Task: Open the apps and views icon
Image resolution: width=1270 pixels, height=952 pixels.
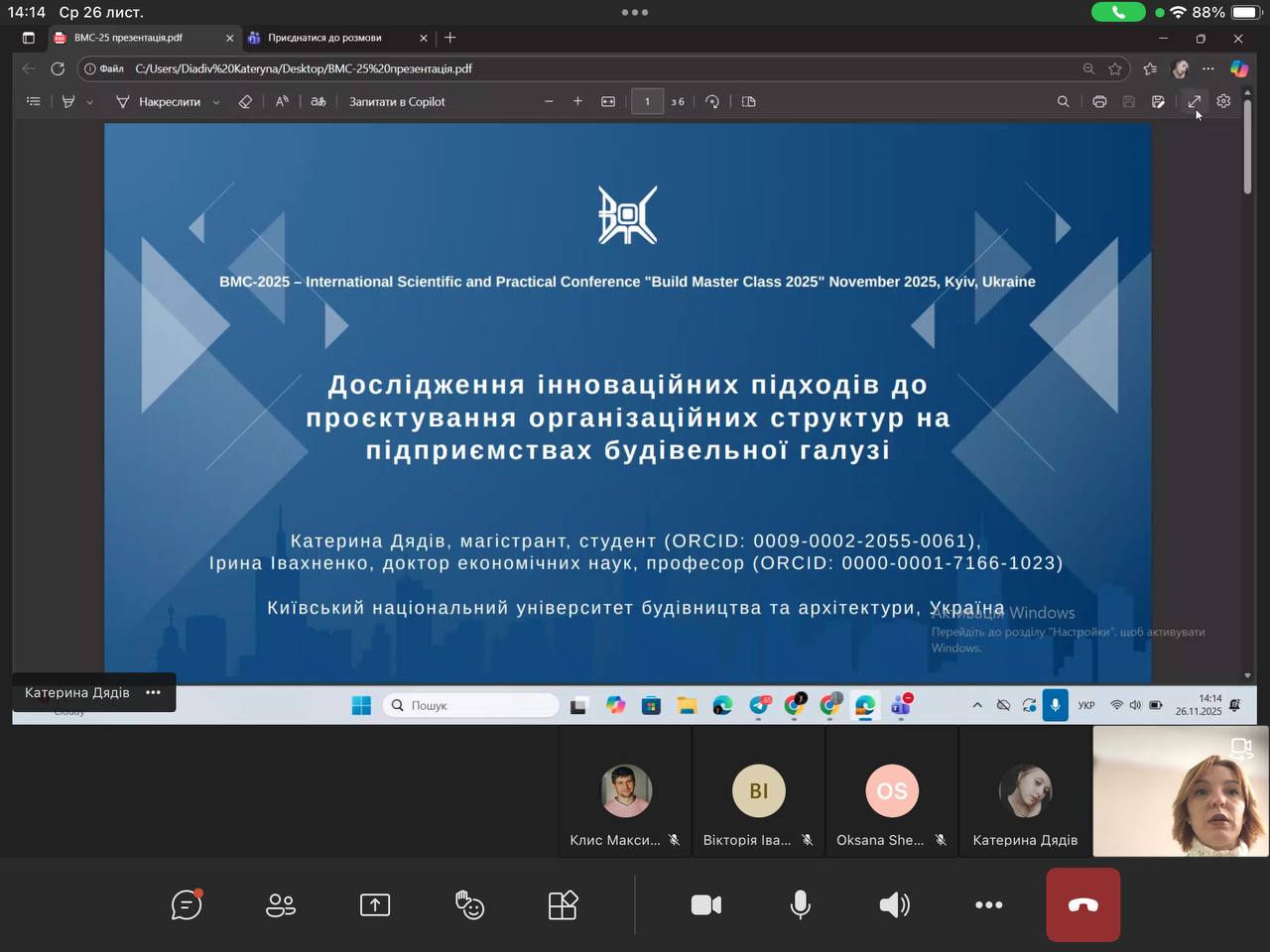Action: click(x=563, y=904)
